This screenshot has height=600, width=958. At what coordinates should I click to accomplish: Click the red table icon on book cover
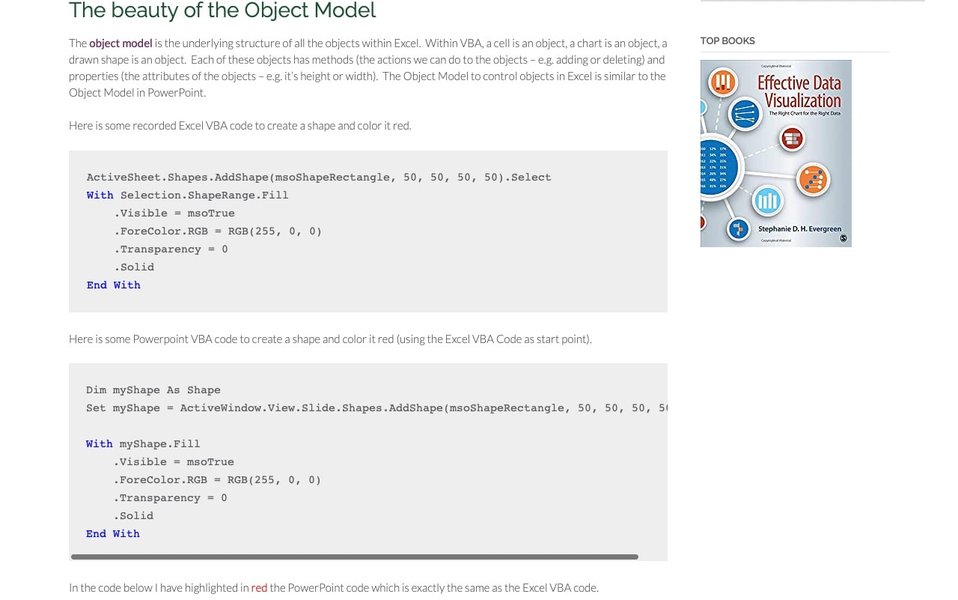coord(792,139)
